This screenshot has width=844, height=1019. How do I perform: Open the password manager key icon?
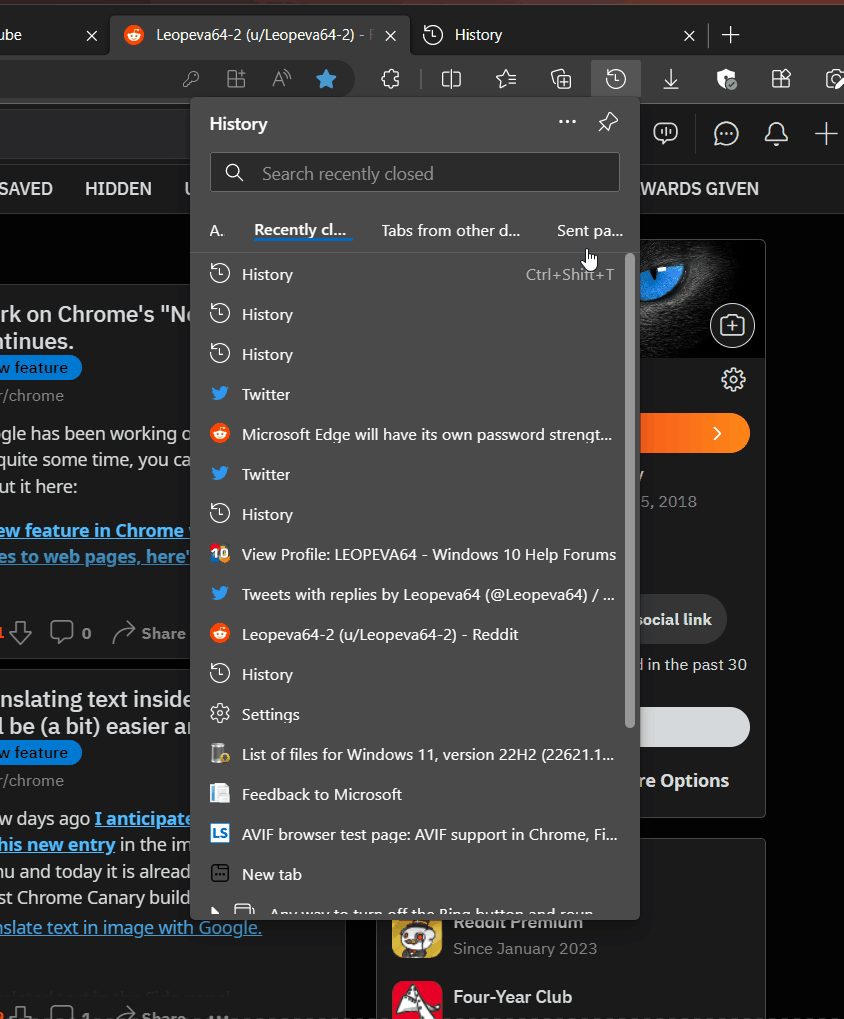coord(190,79)
